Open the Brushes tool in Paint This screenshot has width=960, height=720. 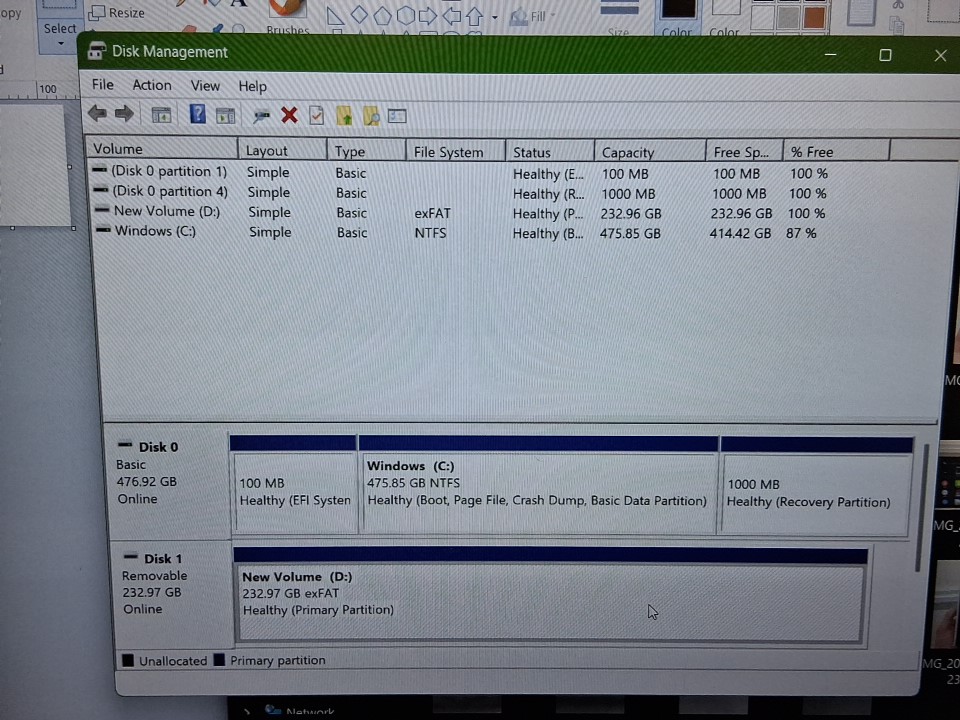[288, 17]
